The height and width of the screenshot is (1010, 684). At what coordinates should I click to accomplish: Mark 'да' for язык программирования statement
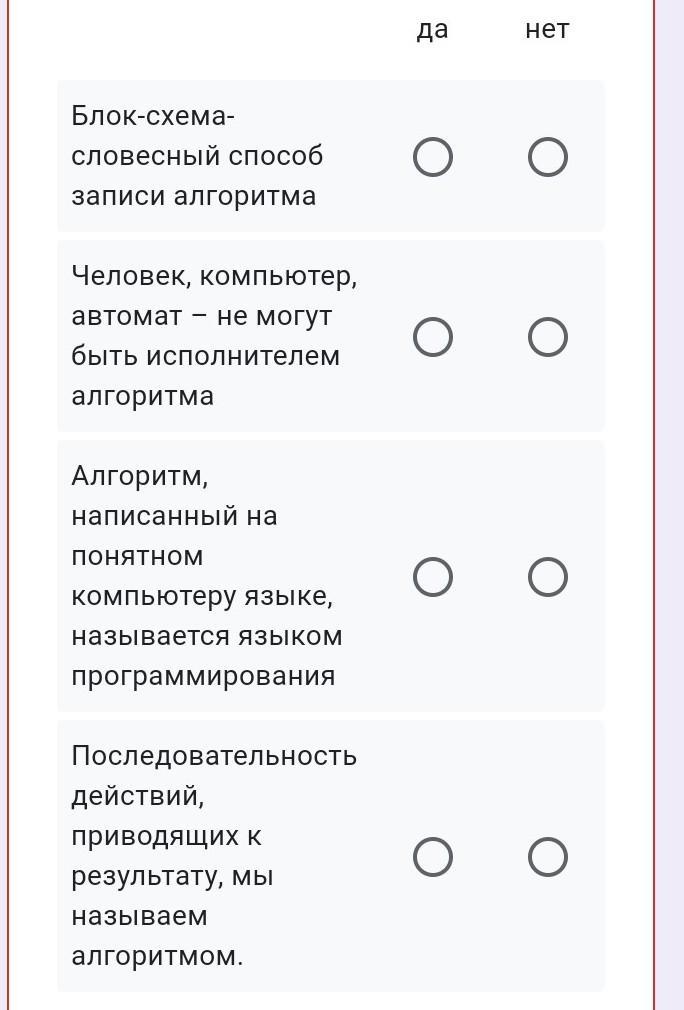pyautogui.click(x=433, y=576)
